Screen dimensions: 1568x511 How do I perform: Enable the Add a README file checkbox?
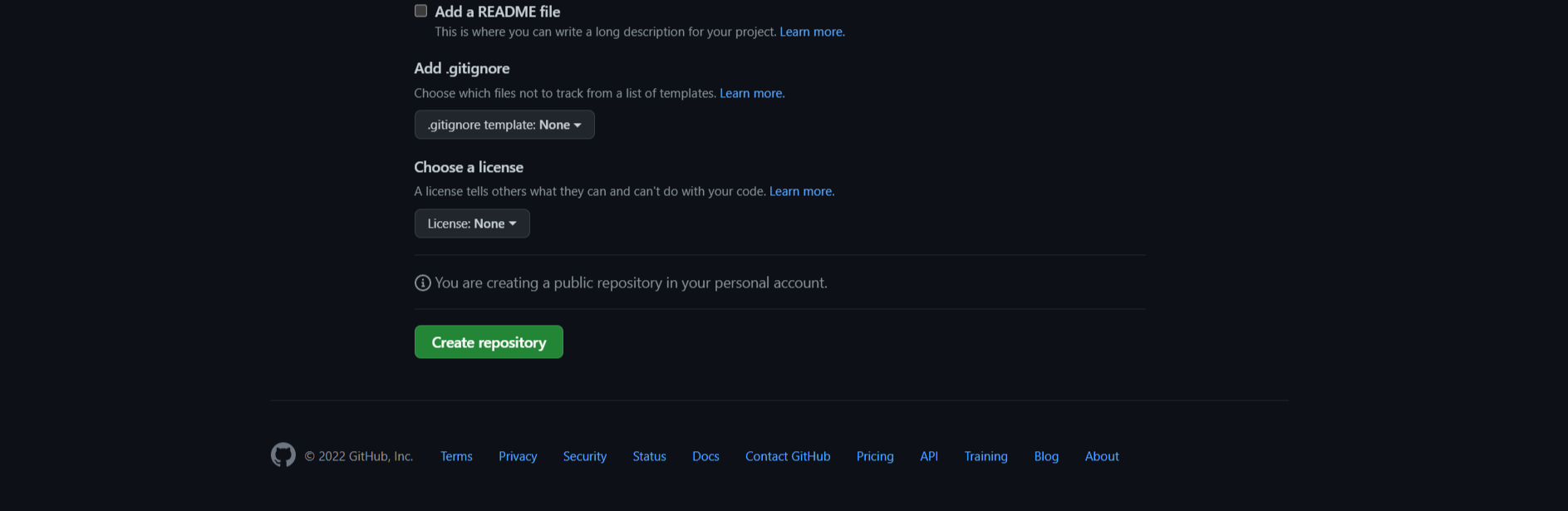pyautogui.click(x=421, y=11)
